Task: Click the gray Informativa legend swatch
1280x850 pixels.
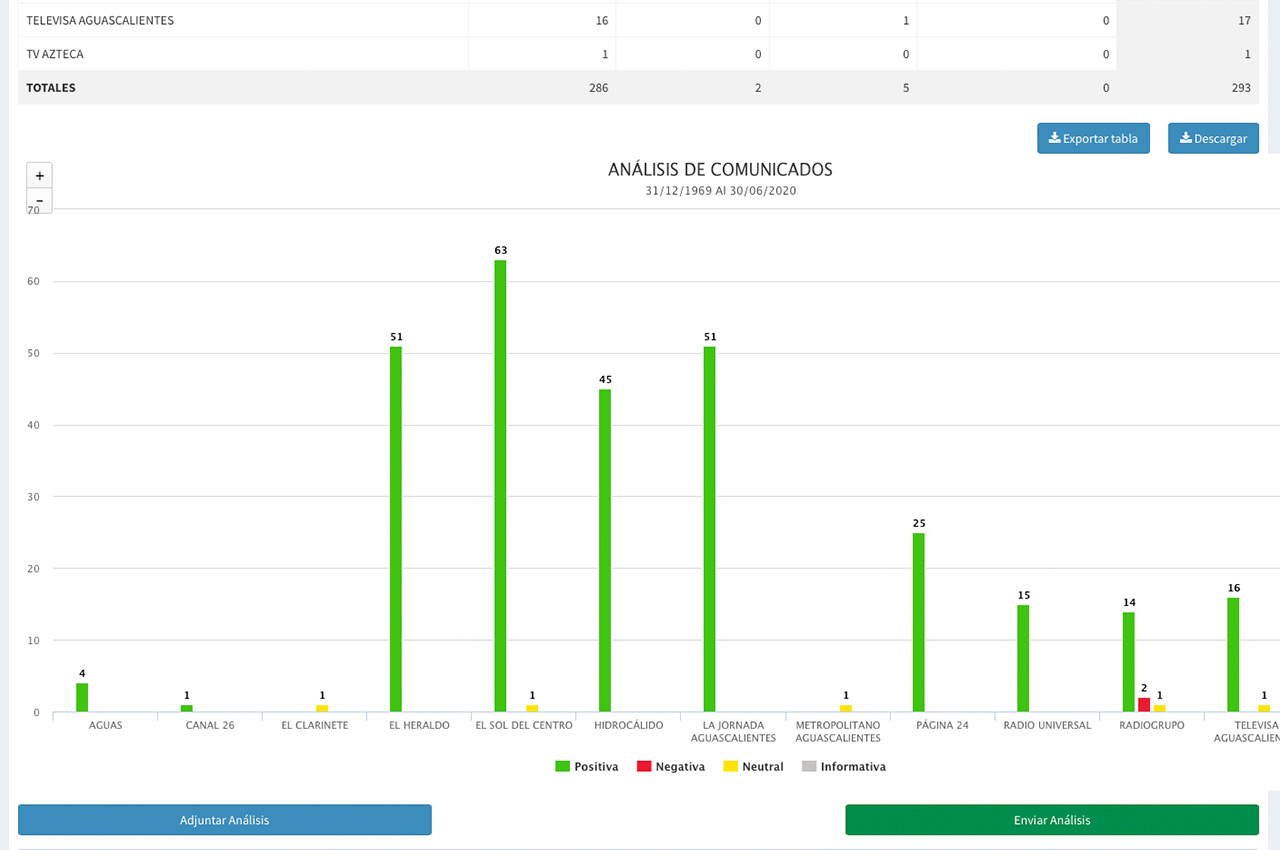Action: tap(809, 767)
